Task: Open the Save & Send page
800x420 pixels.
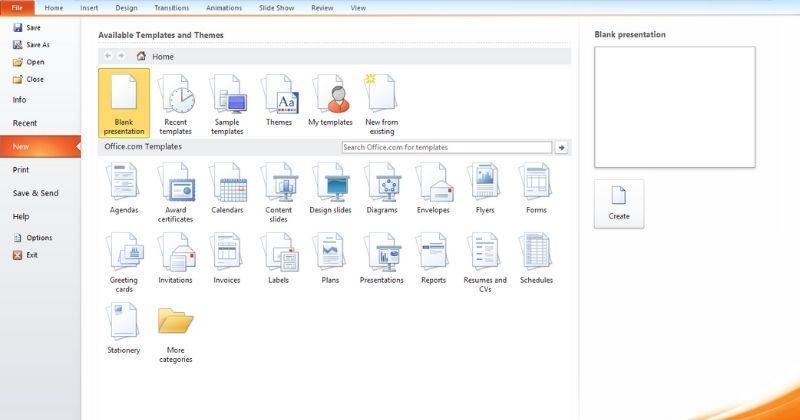Action: (36, 193)
